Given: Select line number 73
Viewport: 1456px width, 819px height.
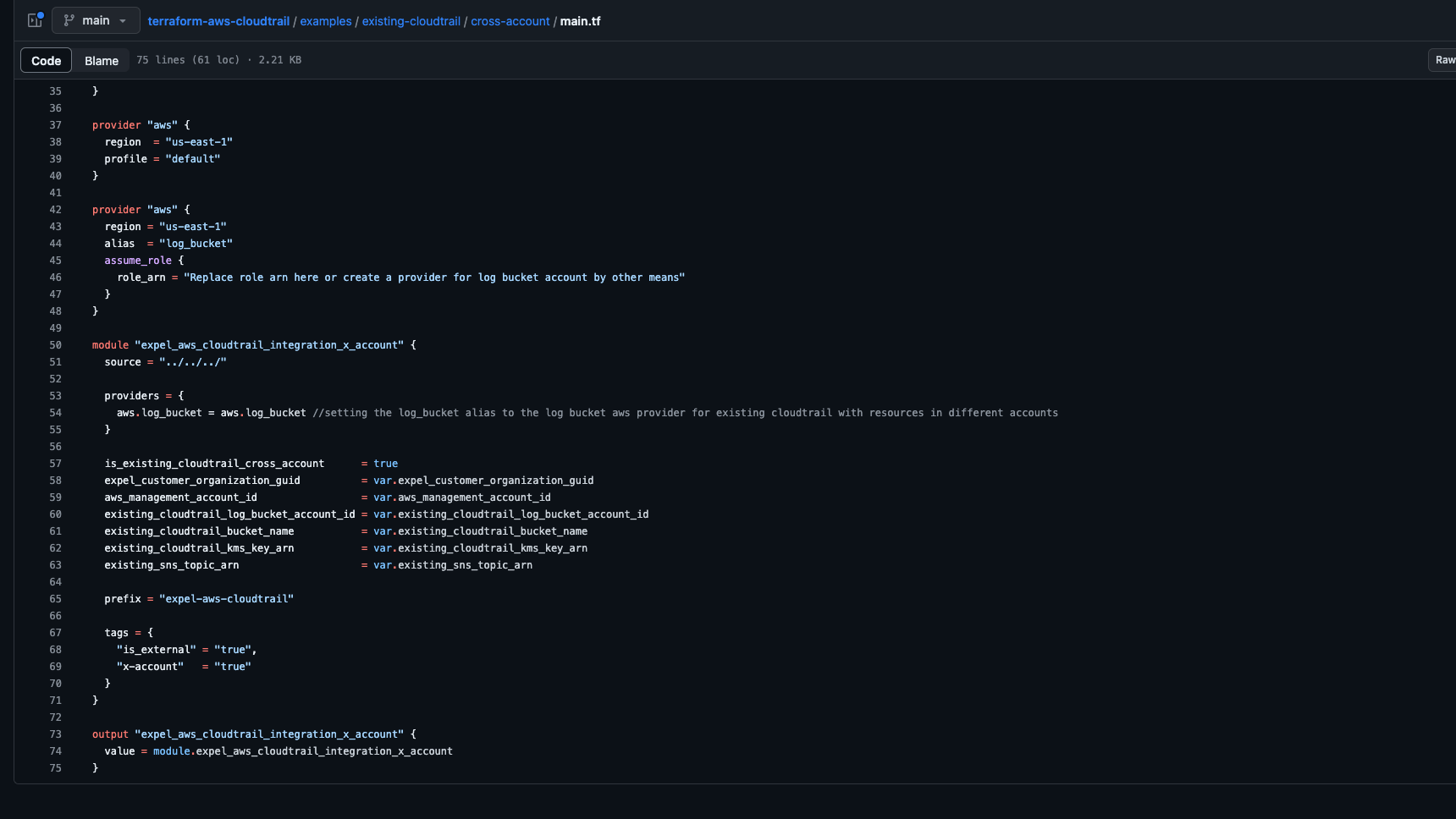Looking at the screenshot, I should coord(55,734).
